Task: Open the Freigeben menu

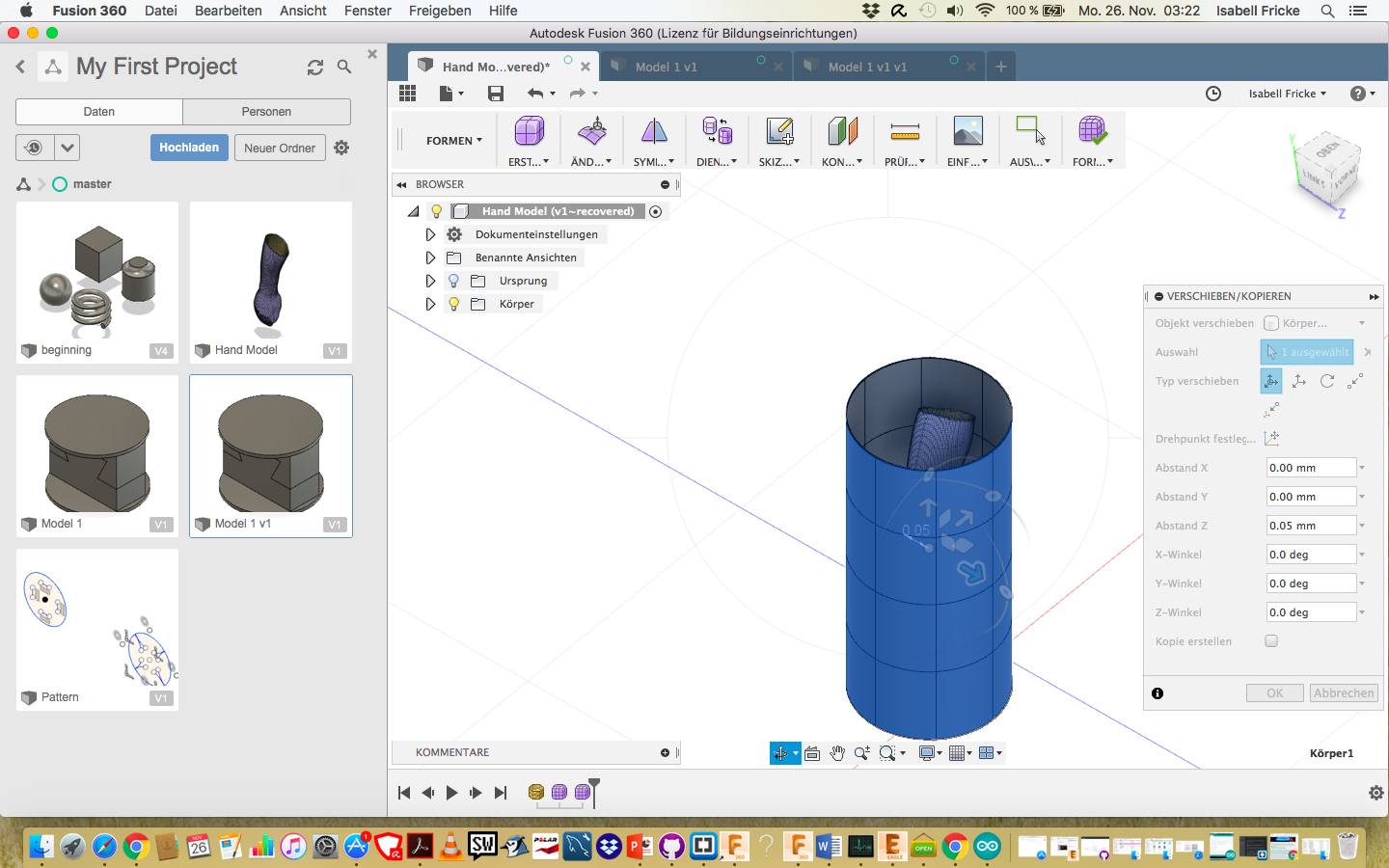Action: (440, 11)
